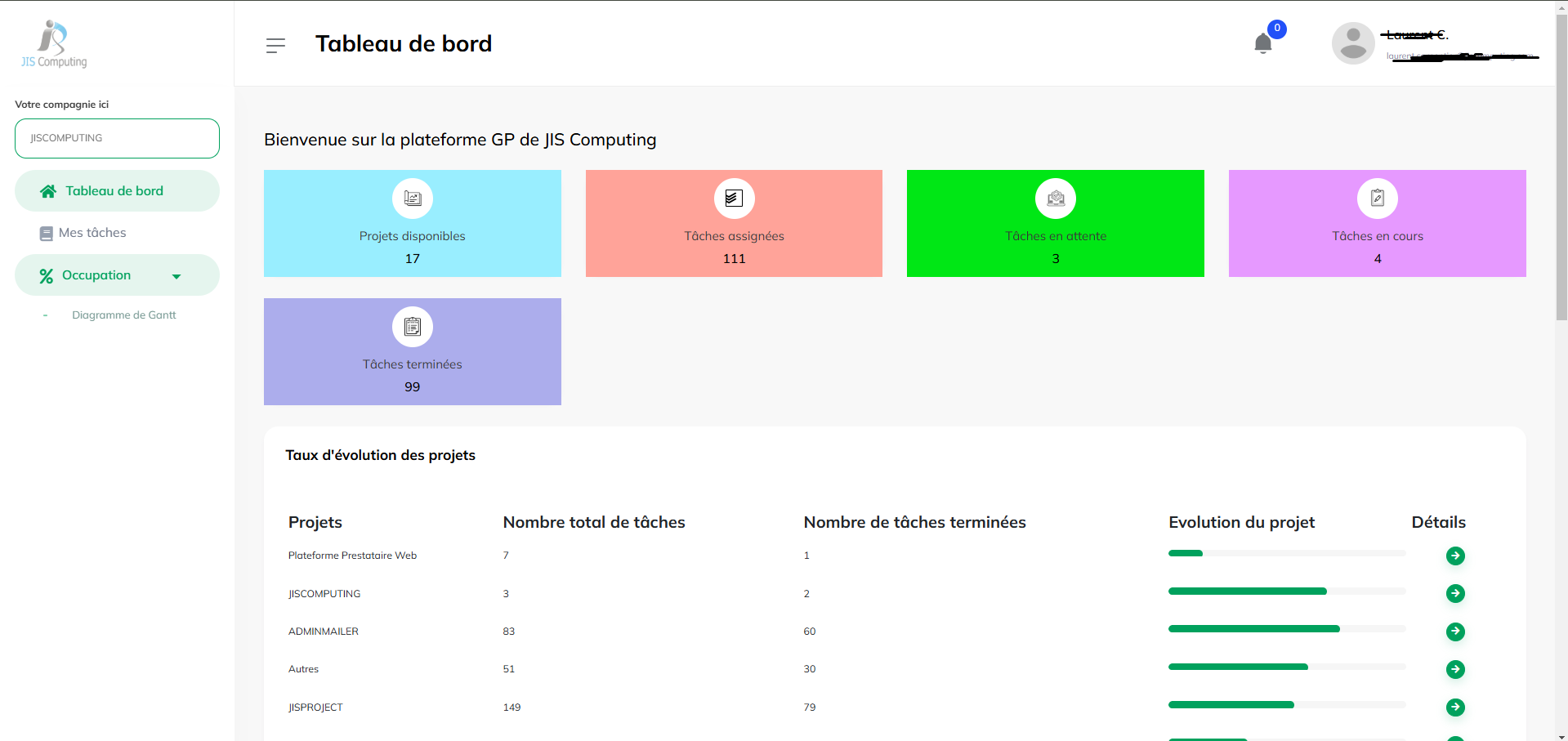Open the notifications bell
Image resolution: width=1568 pixels, height=741 pixels.
[1262, 43]
